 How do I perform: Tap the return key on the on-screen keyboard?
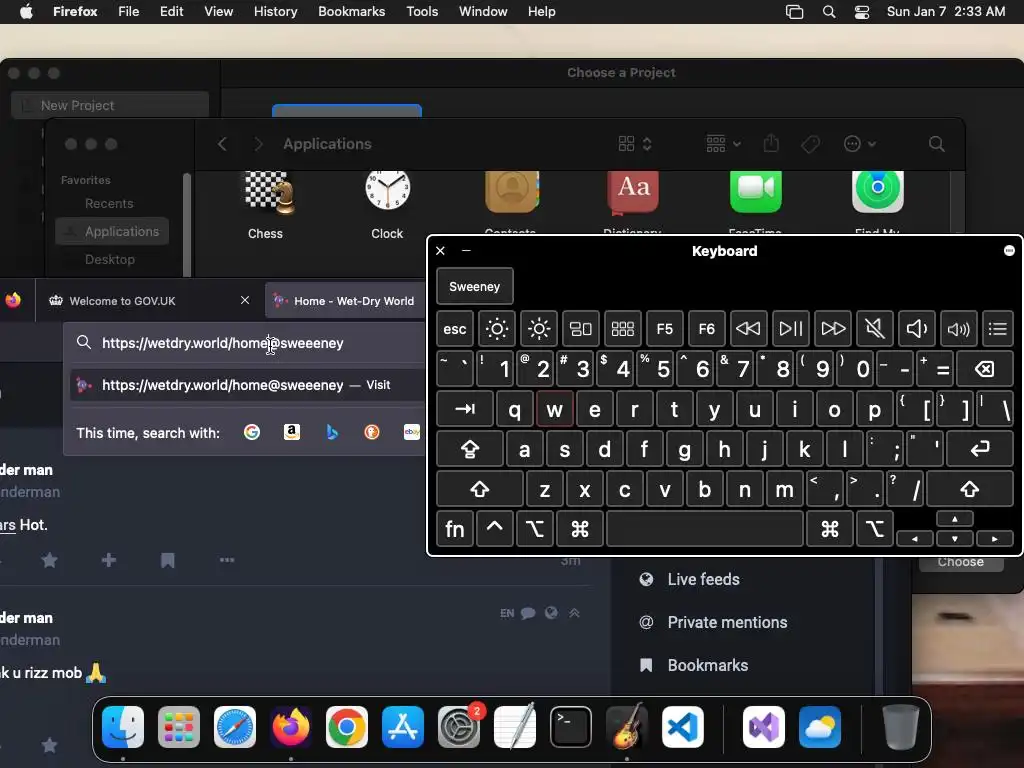[980, 449]
